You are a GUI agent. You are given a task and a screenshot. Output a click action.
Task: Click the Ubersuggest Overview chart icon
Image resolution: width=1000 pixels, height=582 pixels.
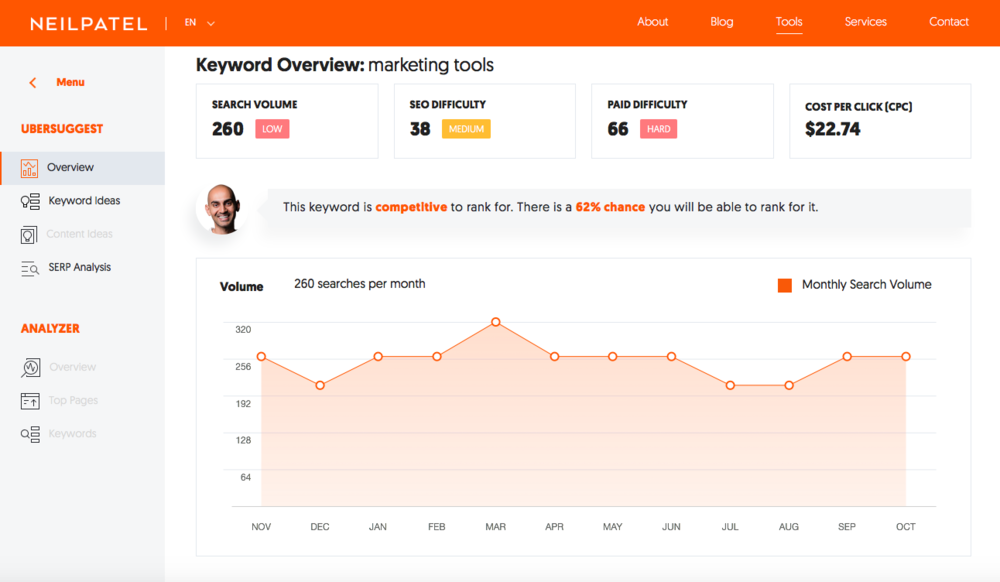29,168
